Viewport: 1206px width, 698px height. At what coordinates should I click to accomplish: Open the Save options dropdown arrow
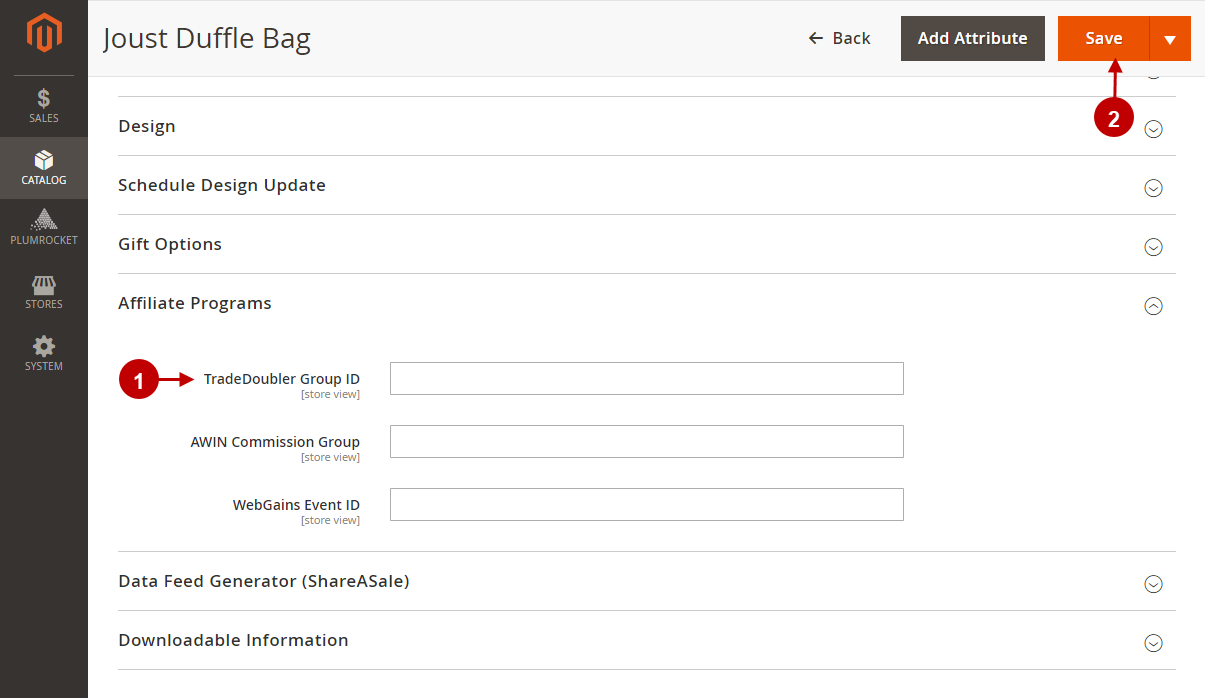(x=1170, y=38)
